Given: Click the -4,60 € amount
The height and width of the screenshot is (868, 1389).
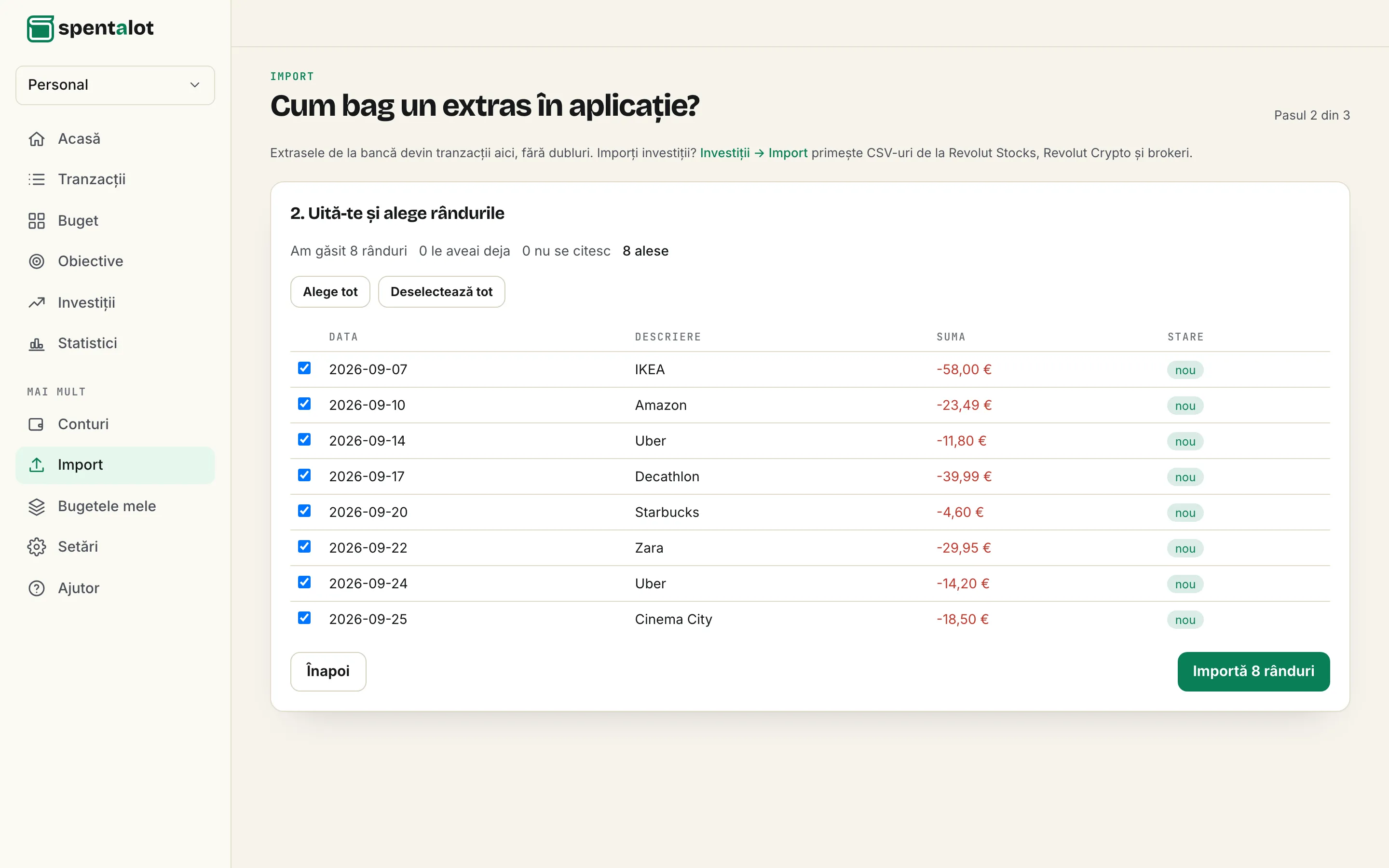Looking at the screenshot, I should 960,512.
